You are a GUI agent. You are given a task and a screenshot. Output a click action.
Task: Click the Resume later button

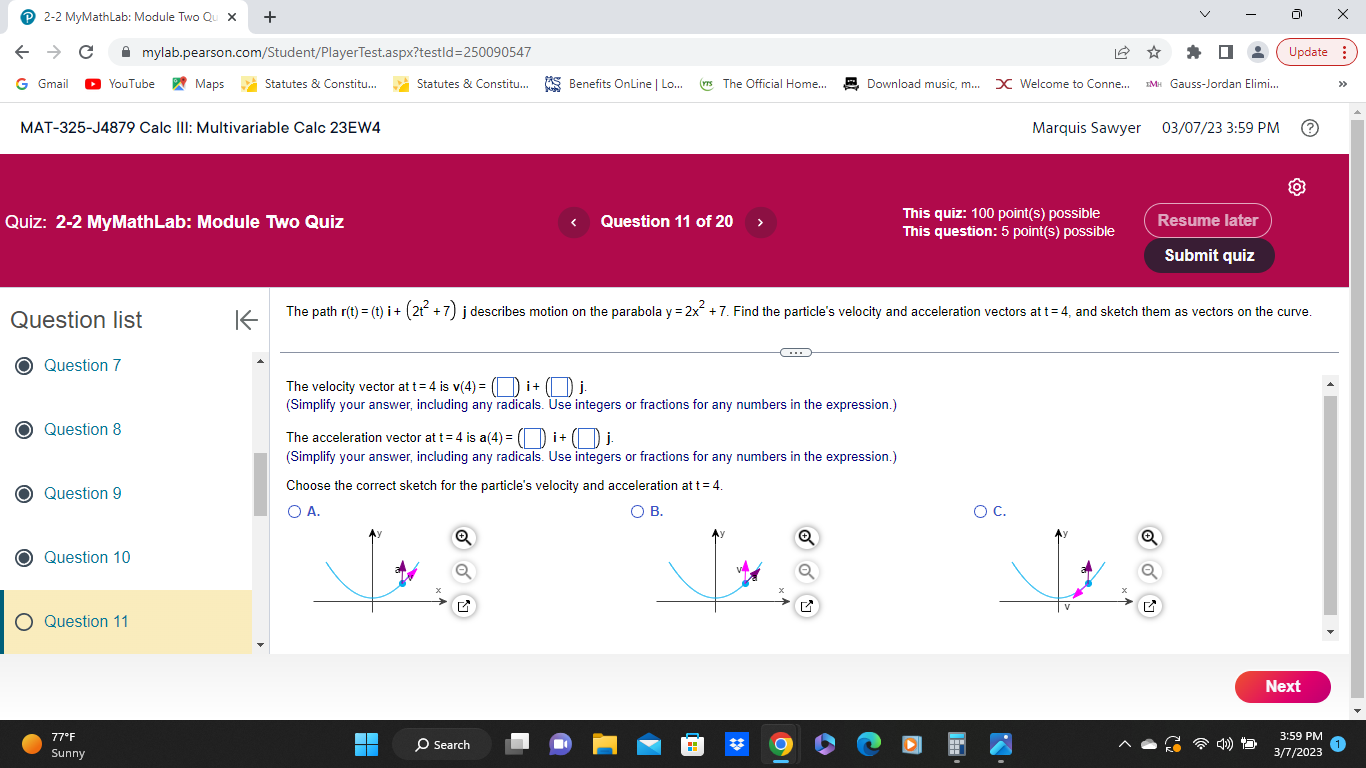1207,220
